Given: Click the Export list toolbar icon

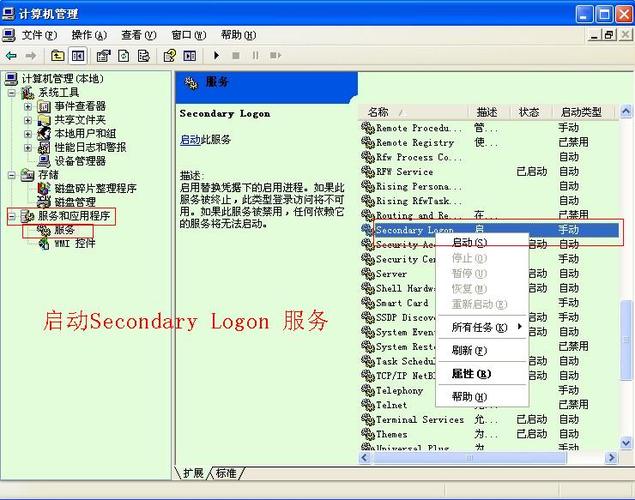Looking at the screenshot, I should click(143, 55).
